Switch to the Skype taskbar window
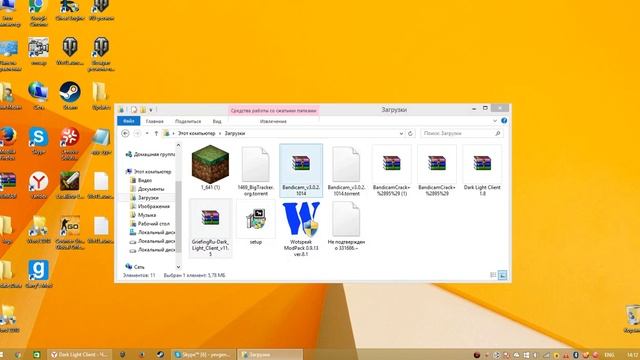Screen dimensions: 640x360 (203, 355)
